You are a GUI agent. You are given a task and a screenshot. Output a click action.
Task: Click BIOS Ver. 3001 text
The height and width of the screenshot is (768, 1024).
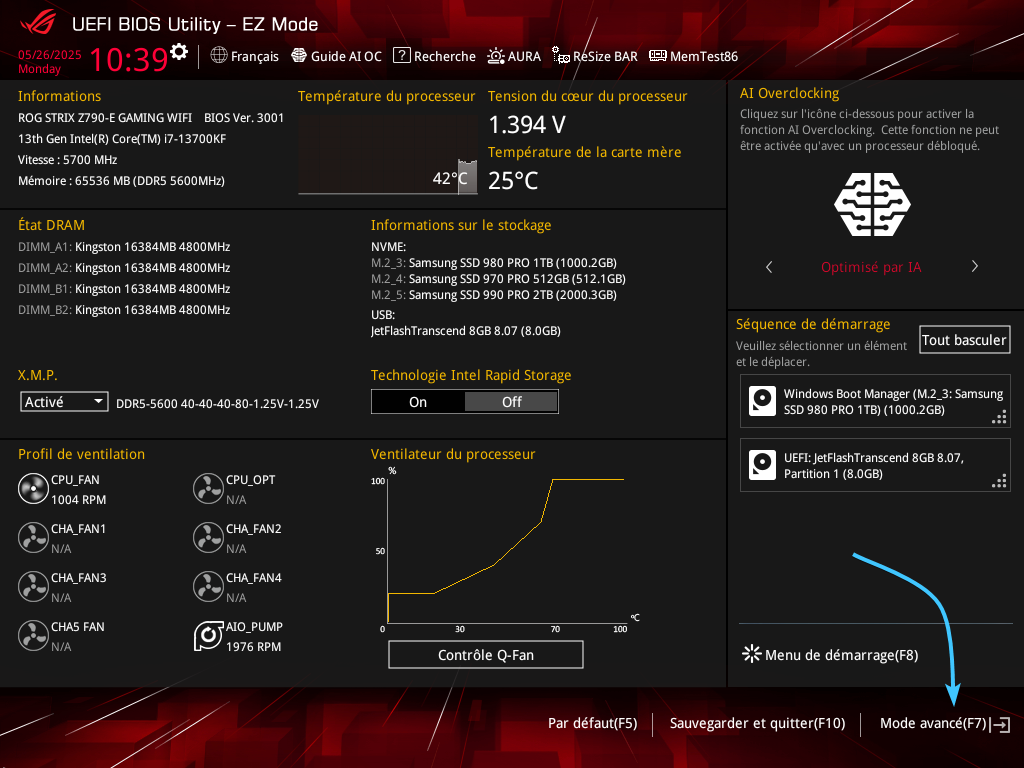point(244,118)
